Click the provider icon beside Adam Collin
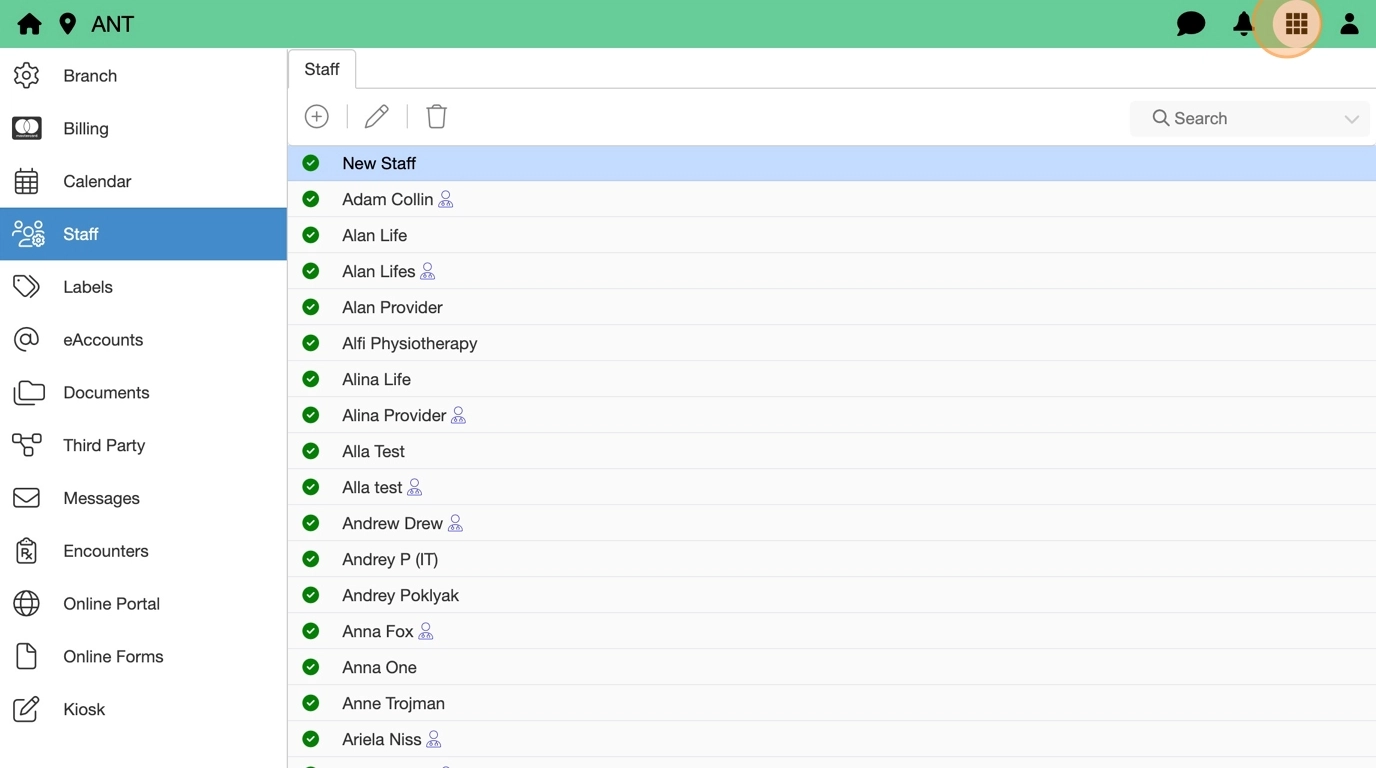 [446, 200]
